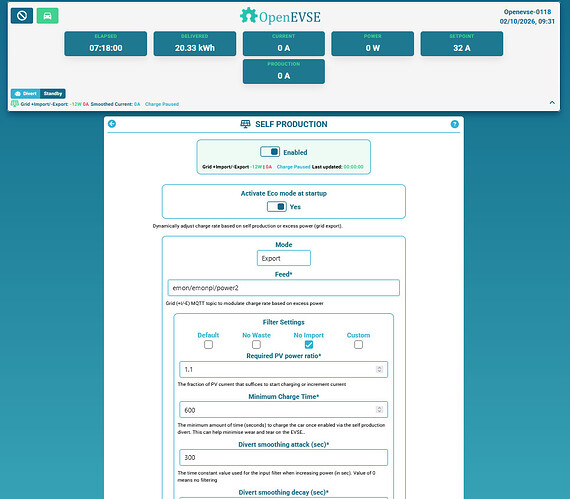570x499 pixels.
Task: Click the Required PV power ratio field
Action: tap(284, 370)
